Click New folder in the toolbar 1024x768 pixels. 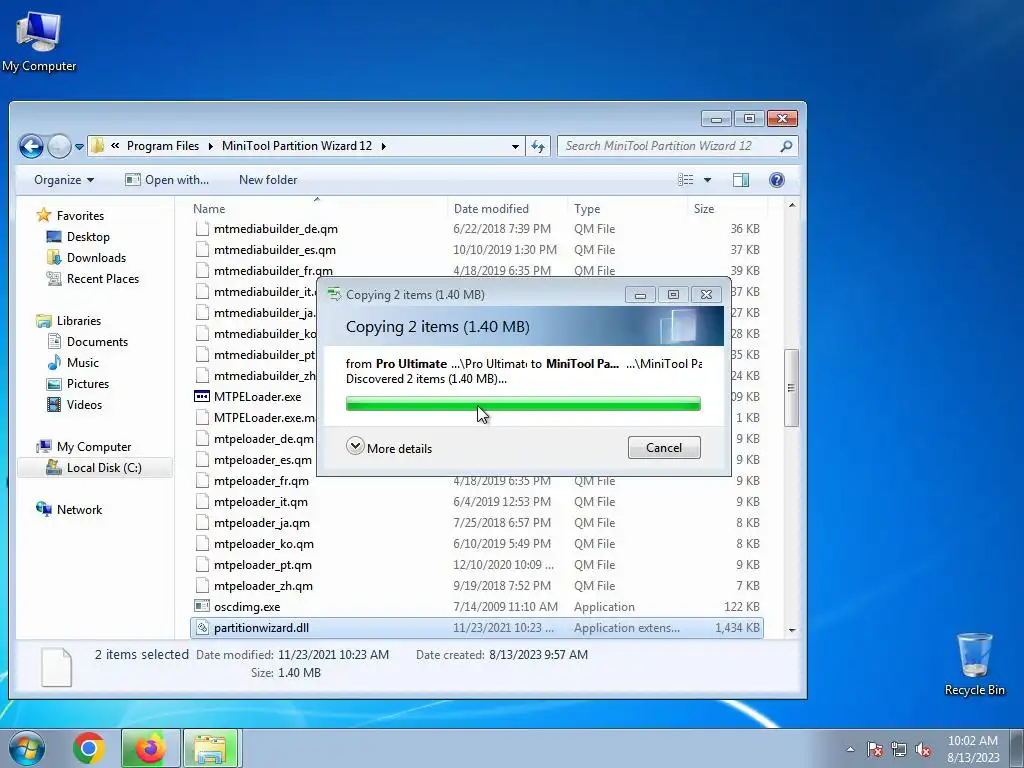click(x=268, y=180)
